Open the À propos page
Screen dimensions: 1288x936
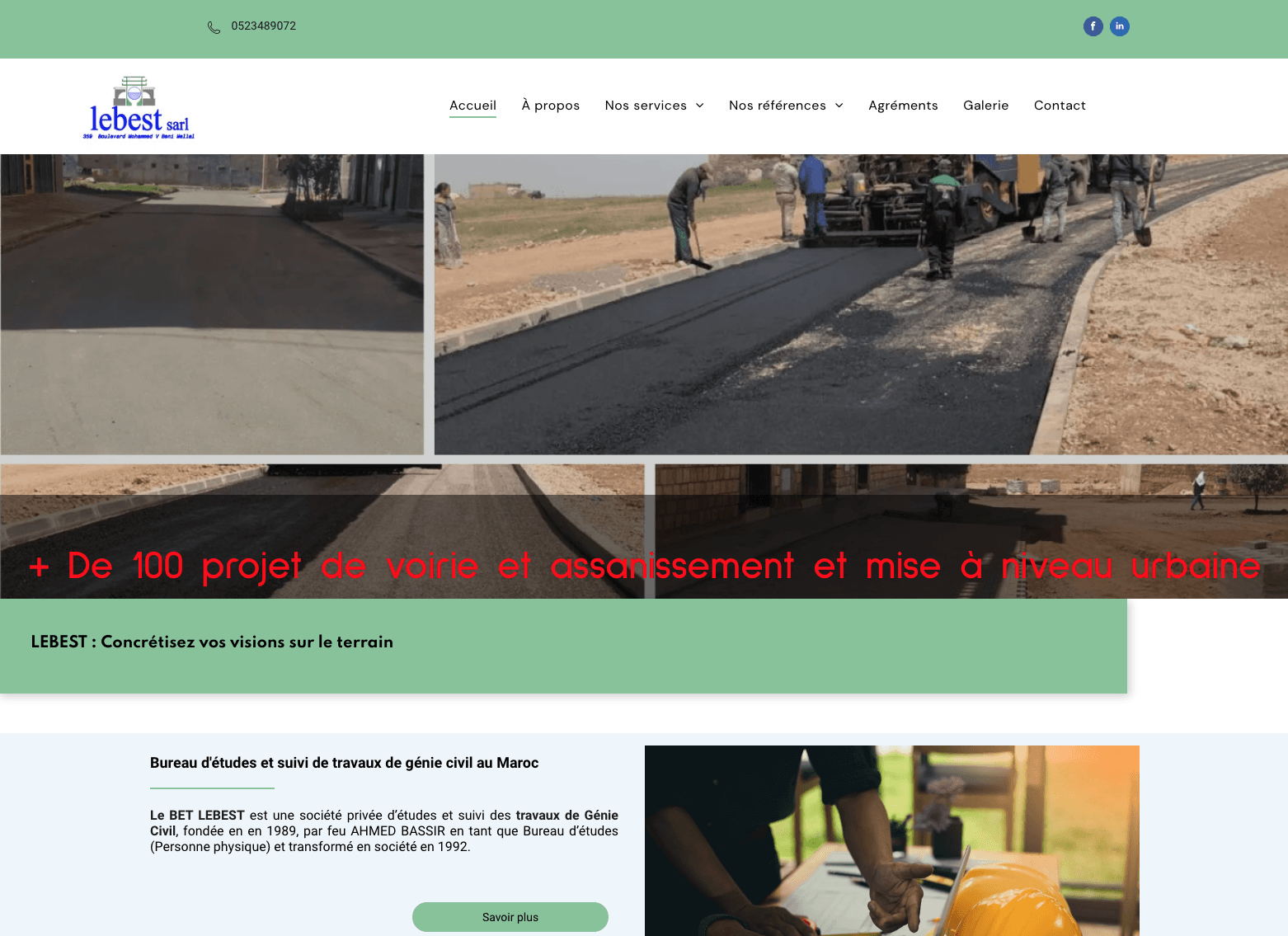tap(551, 106)
